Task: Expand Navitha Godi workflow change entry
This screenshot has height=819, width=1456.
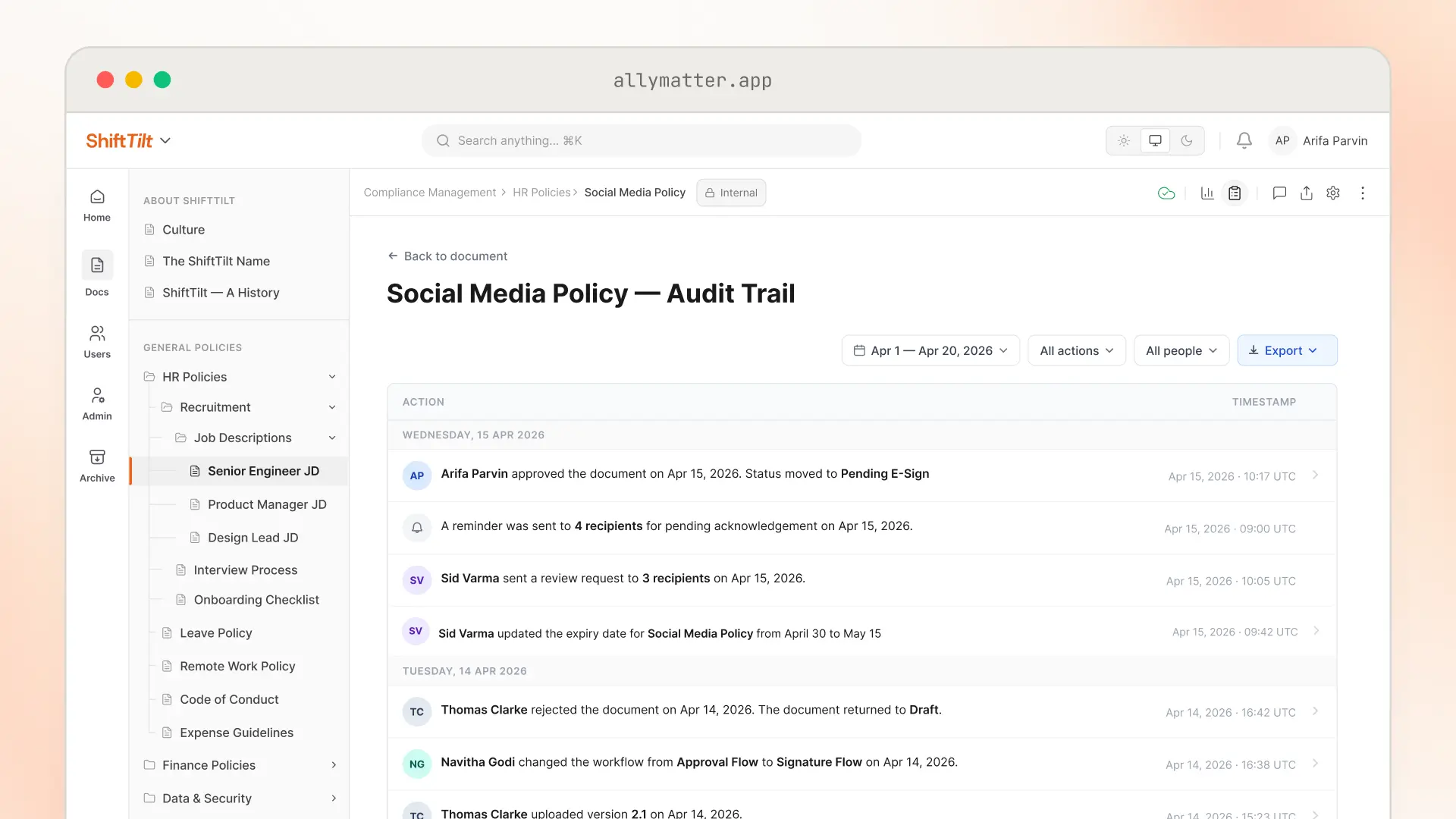Action: 1316,763
